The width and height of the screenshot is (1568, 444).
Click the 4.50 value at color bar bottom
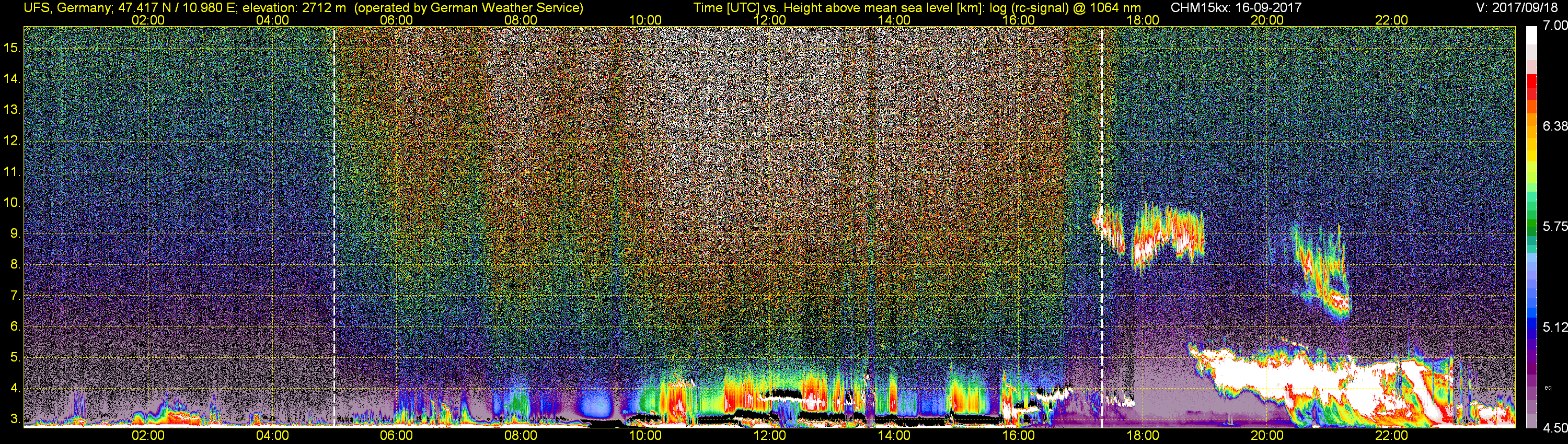tap(1554, 428)
